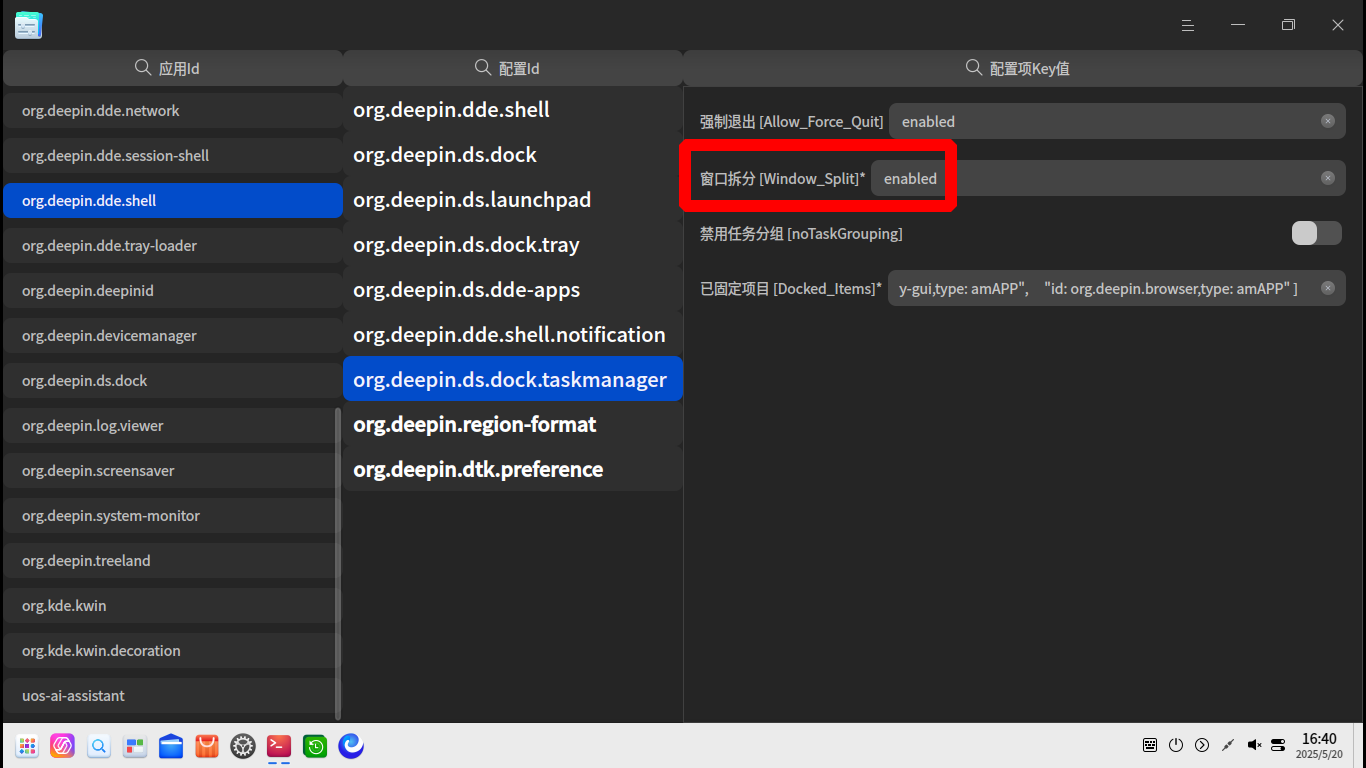The height and width of the screenshot is (768, 1366).
Task: Open the search icon in the dock
Action: click(x=99, y=745)
